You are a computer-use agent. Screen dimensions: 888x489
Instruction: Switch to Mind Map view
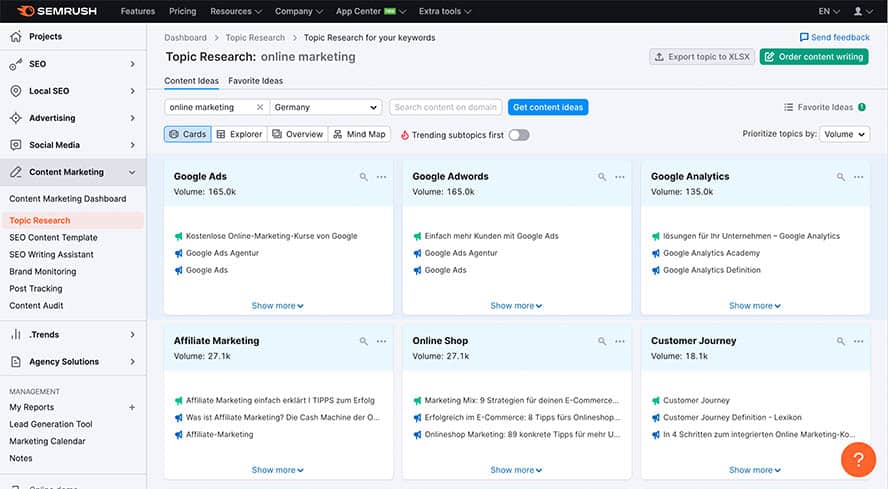[360, 134]
